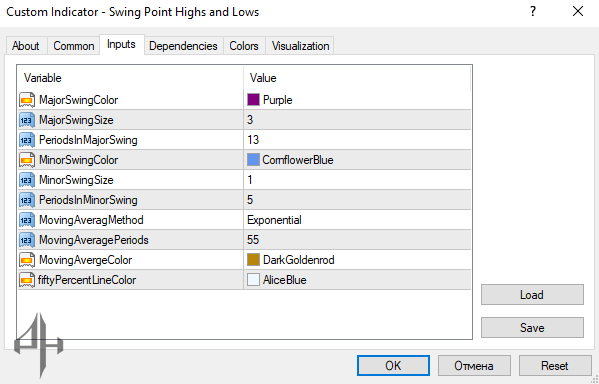Click the MovingAvergeColor variable icon
Screen dimensions: 599x384
click(27, 260)
